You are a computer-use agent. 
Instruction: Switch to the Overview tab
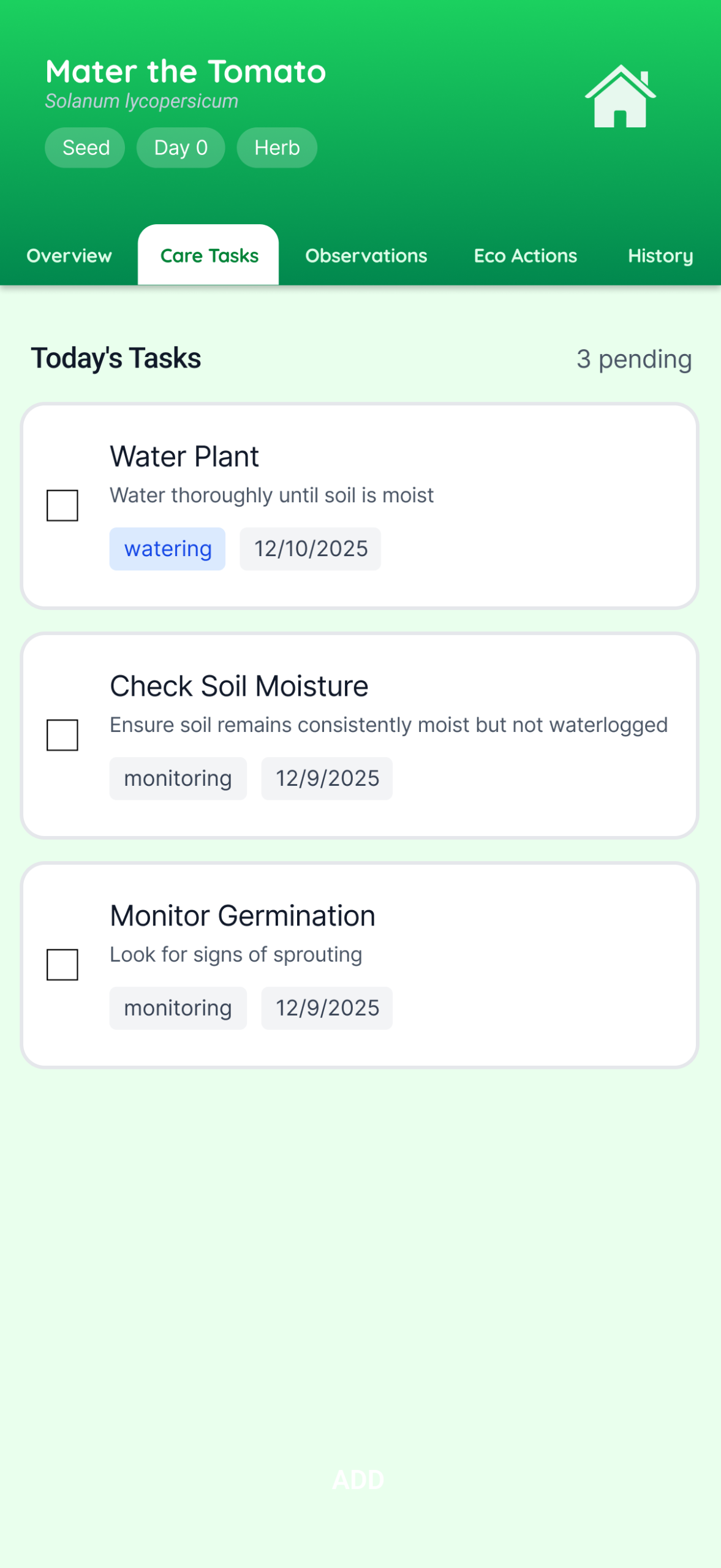[x=69, y=255]
